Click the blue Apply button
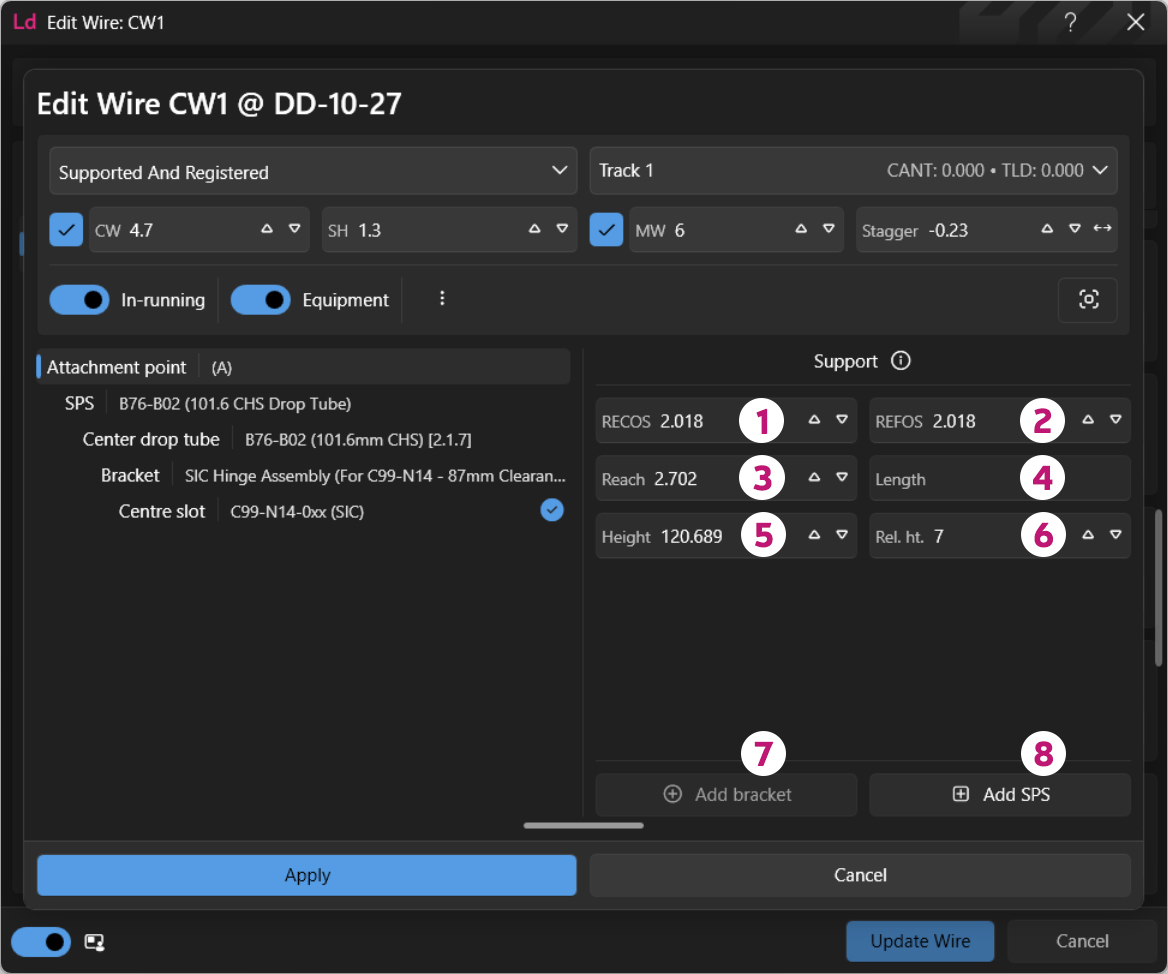This screenshot has width=1168, height=974. [307, 875]
